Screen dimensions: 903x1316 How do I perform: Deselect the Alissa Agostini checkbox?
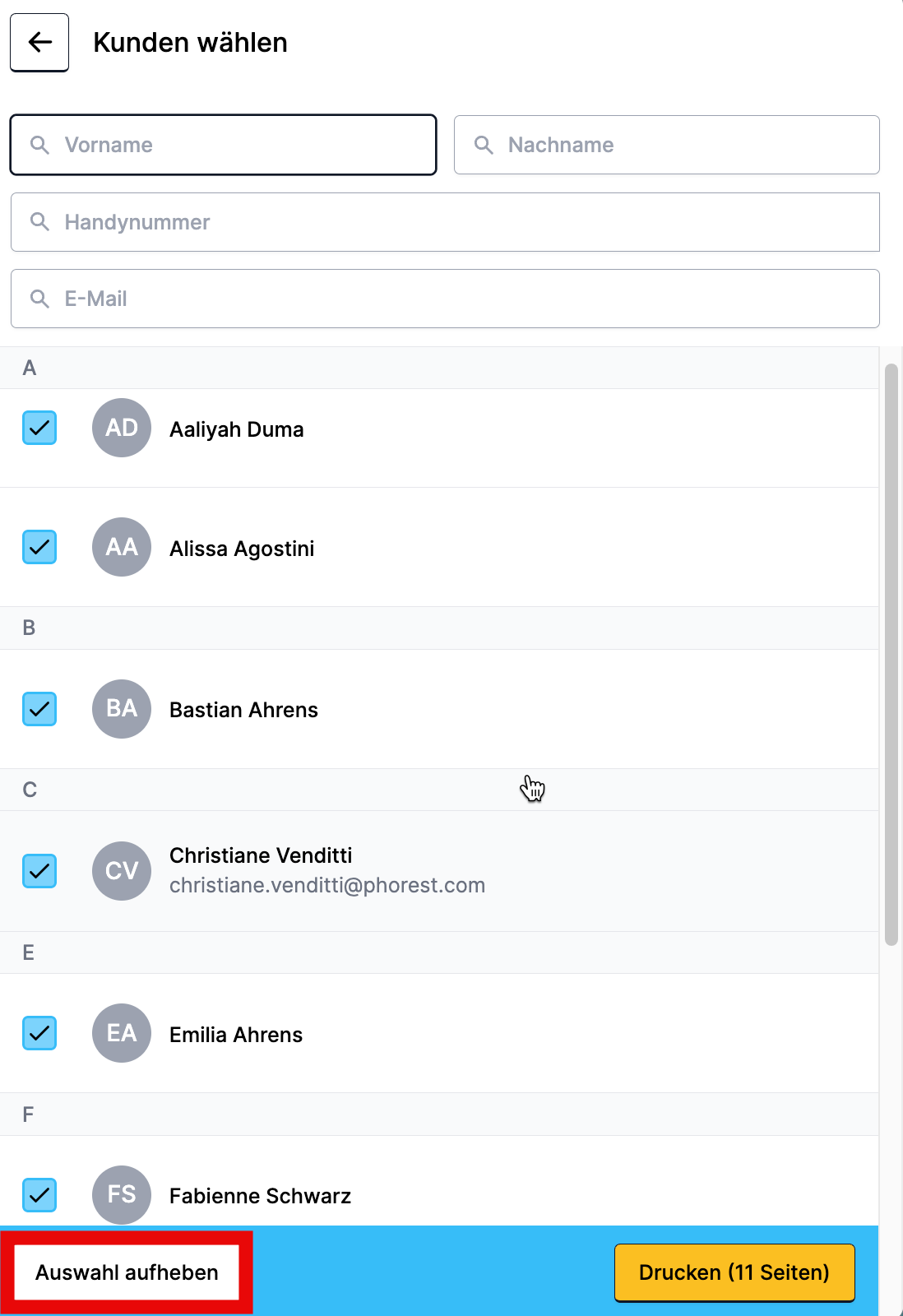point(39,547)
